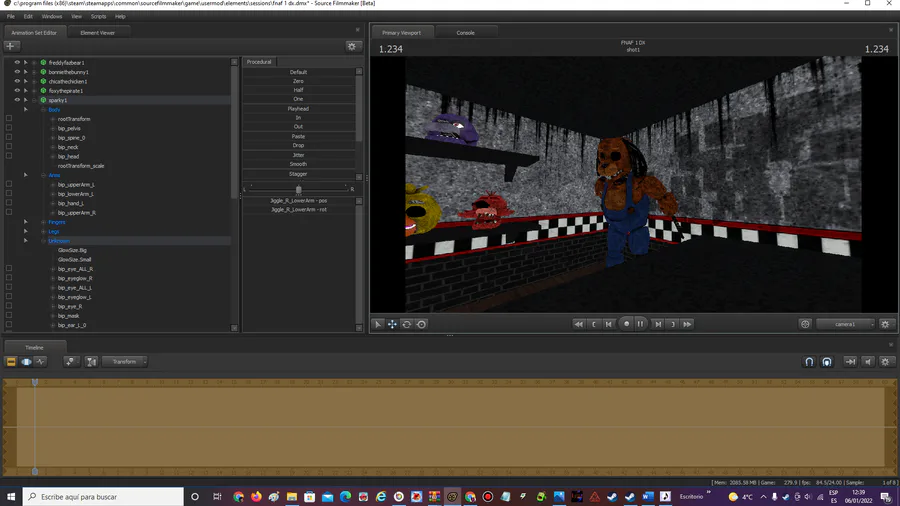
Task: Collapse the sparky1 tree node
Action: 34,100
